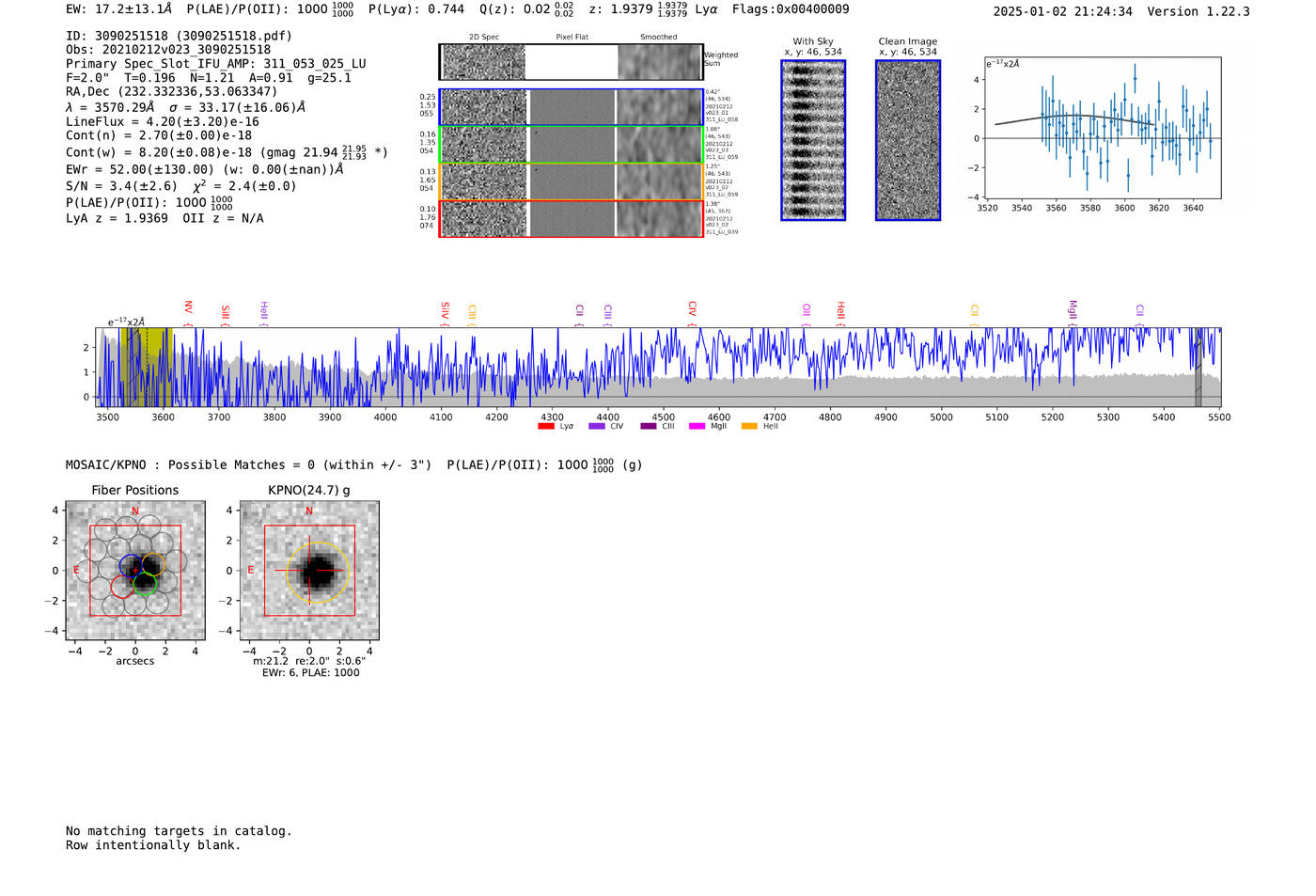Click the ID: 3090251518 text line
The height and width of the screenshot is (896, 1316).
(x=179, y=36)
